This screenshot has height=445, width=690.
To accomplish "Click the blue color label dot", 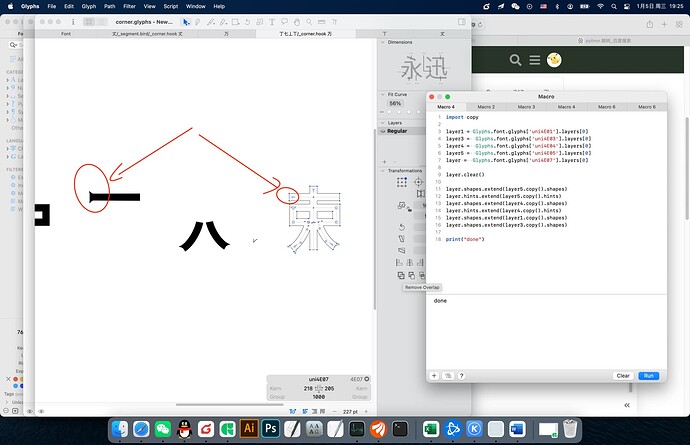I will pyautogui.click(x=15, y=386).
